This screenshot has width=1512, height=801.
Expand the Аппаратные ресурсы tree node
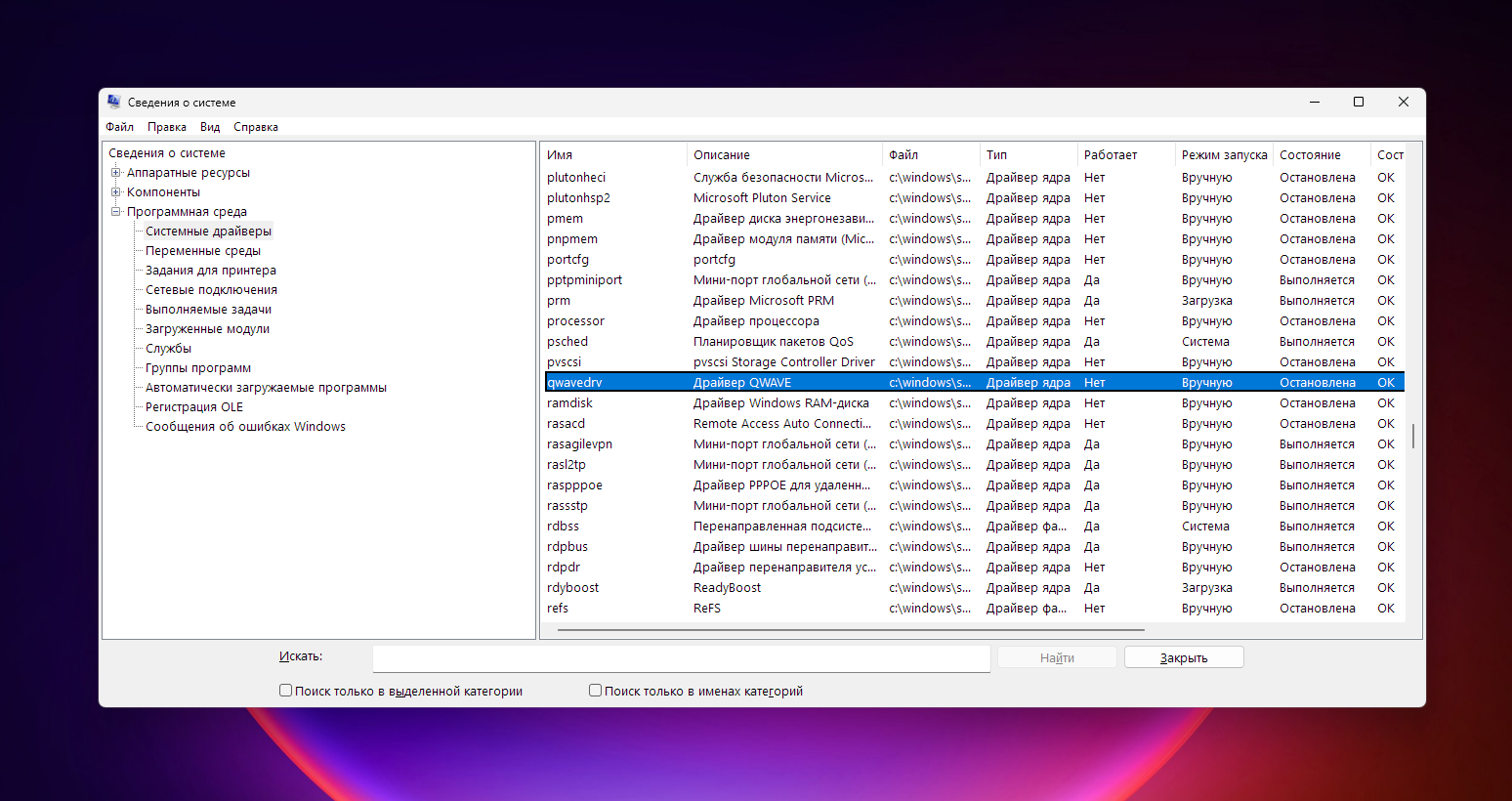coord(116,173)
